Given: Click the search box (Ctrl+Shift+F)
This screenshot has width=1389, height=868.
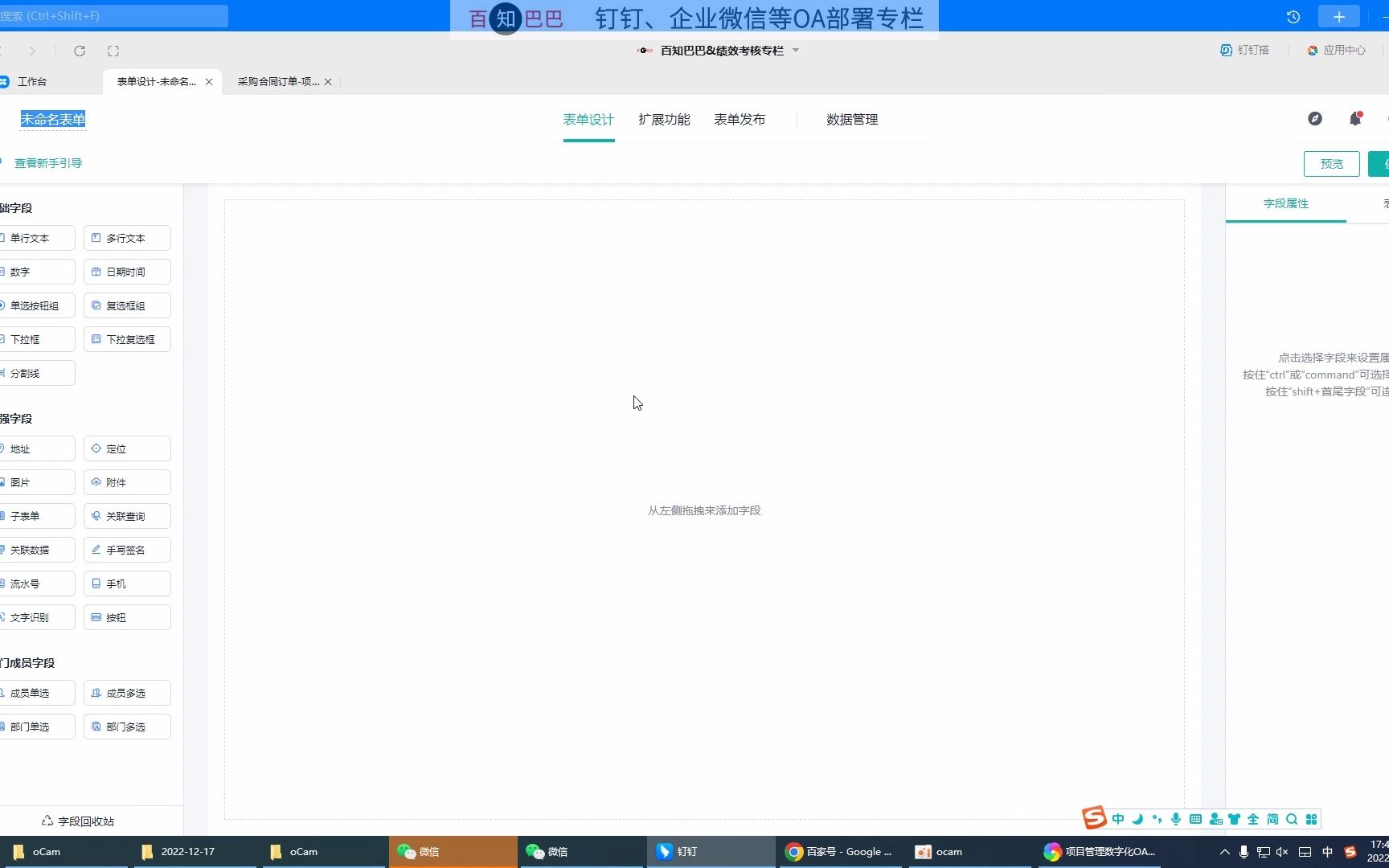Looking at the screenshot, I should [x=113, y=16].
